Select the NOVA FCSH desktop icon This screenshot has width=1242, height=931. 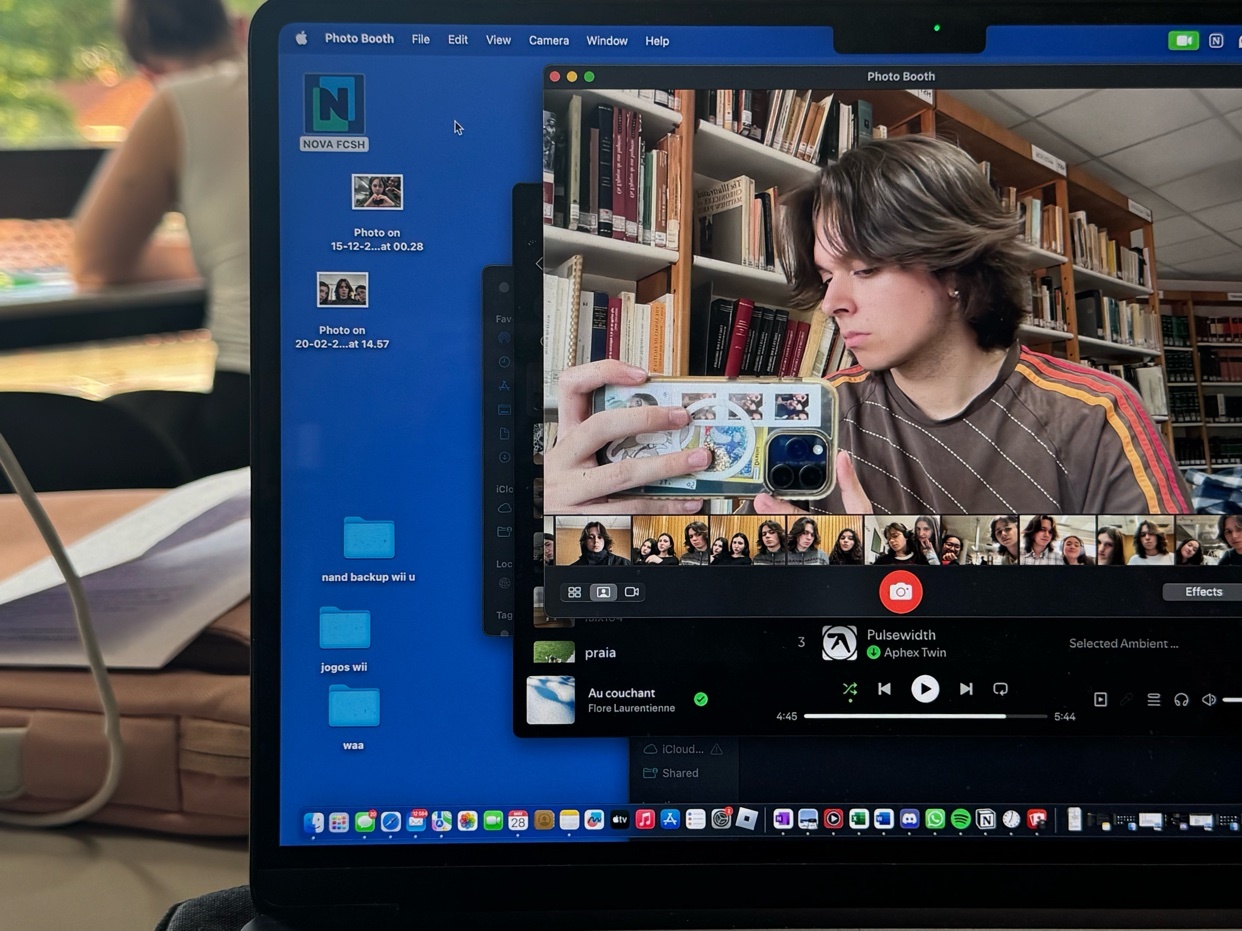[x=334, y=112]
